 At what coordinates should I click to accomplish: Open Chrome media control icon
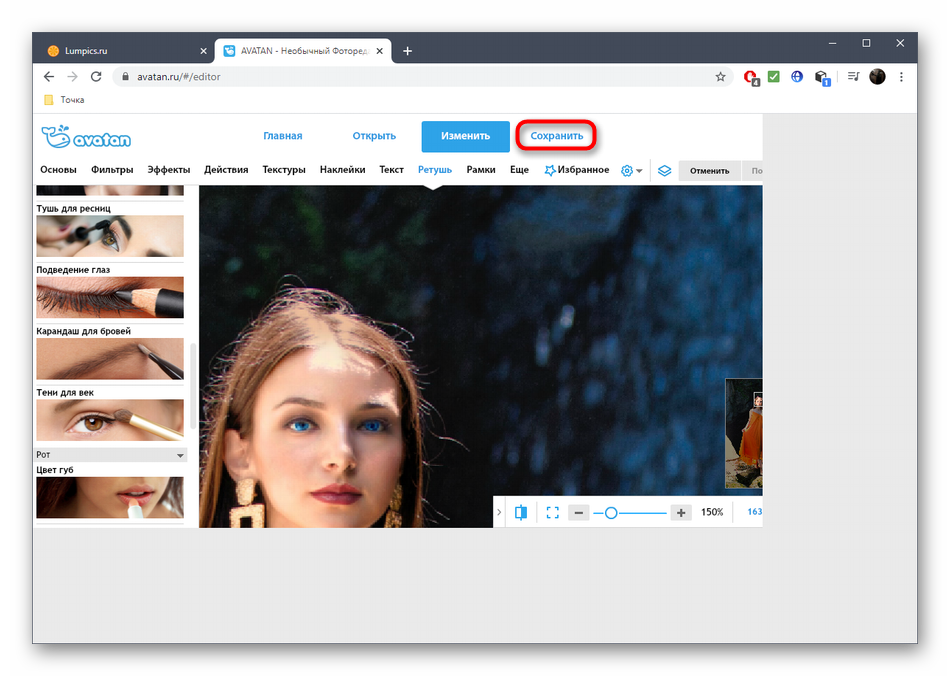[x=853, y=77]
